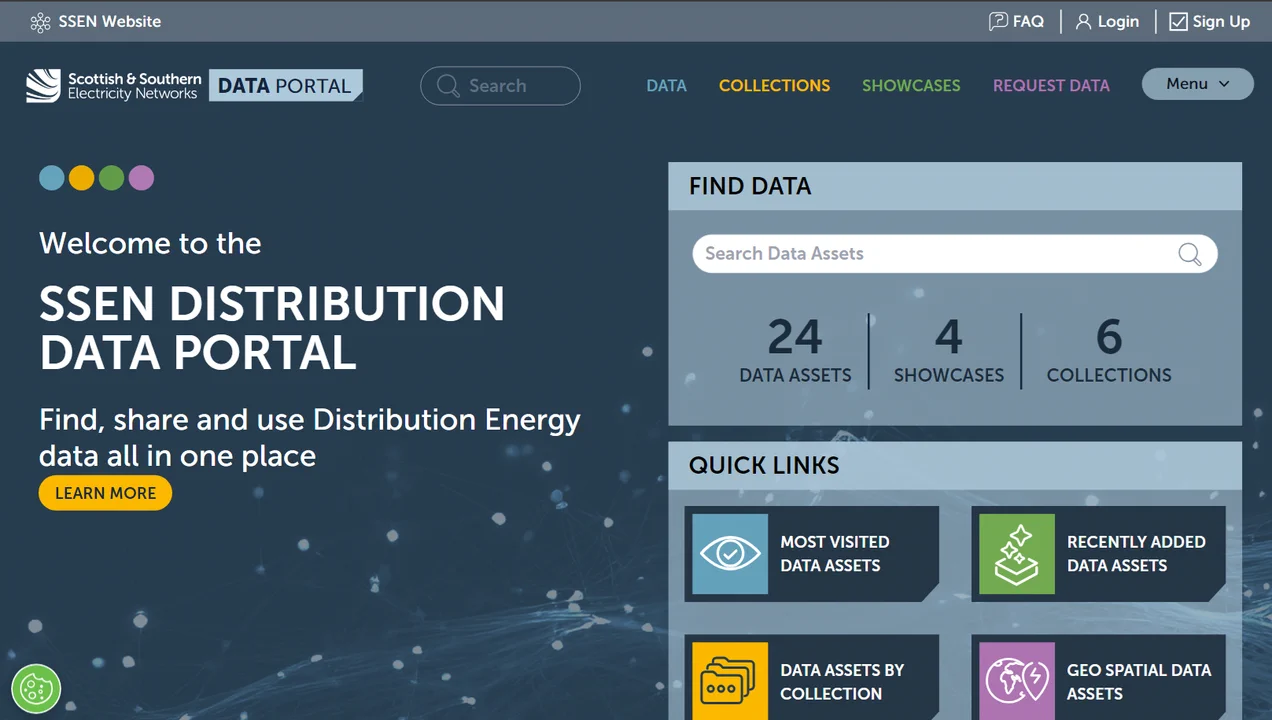Open the COLLECTIONS nav item
Screen dimensions: 1272x720
[x=774, y=86]
